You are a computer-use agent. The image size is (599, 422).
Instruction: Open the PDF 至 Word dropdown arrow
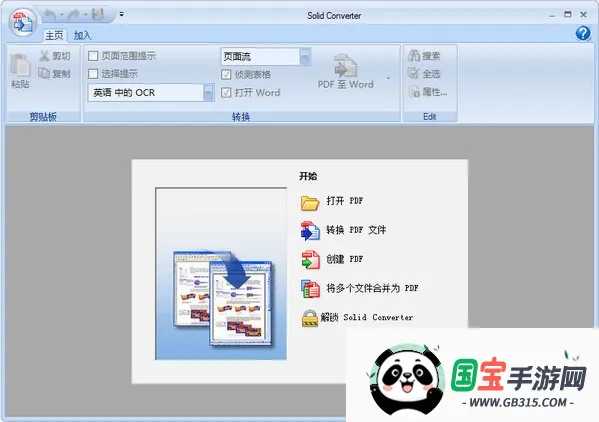pos(389,78)
